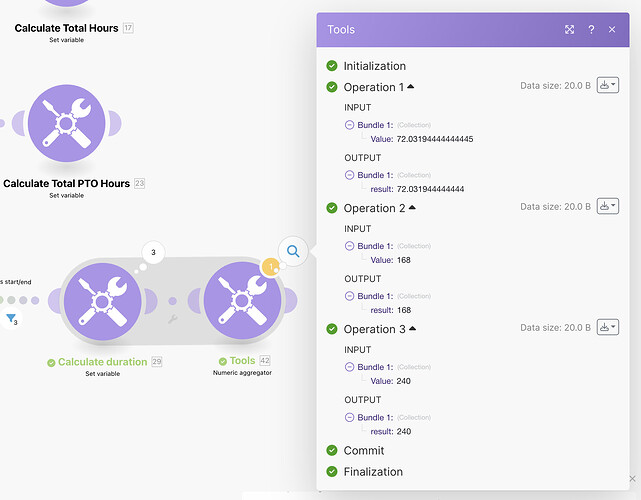This screenshot has width=641, height=500.
Task: Collapse Bundle 1 under Operation 2 OUTPUT
Action: pos(349,296)
